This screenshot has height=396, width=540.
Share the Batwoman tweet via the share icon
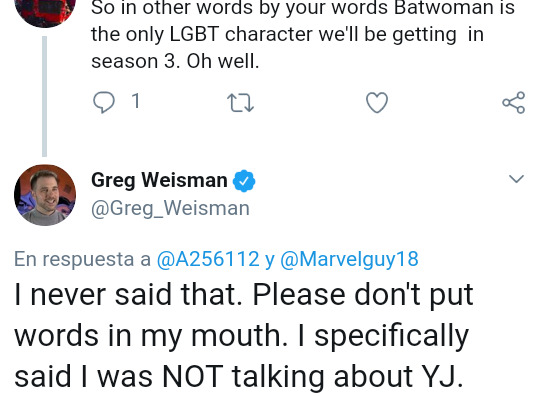pos(513,103)
